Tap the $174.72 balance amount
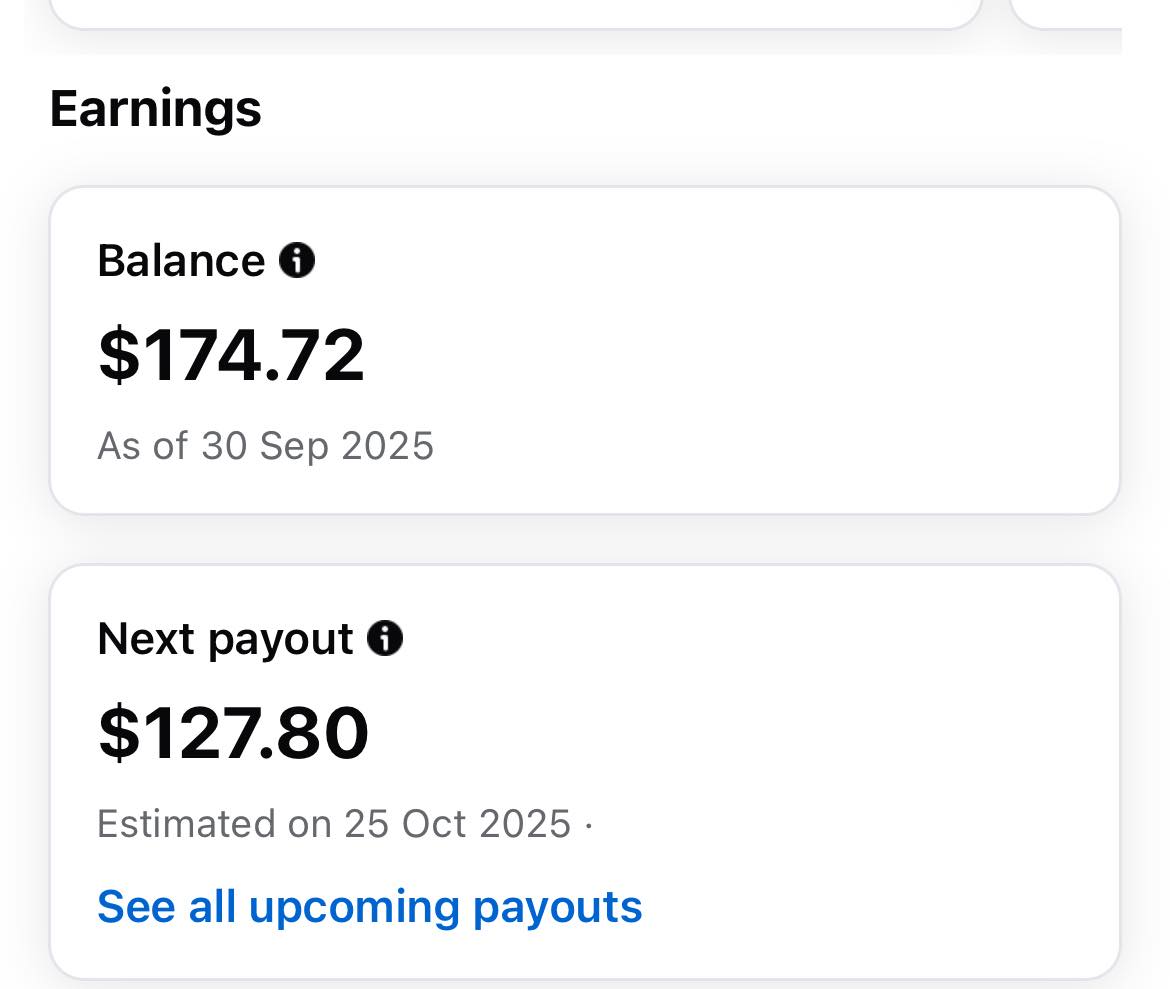The image size is (1170, 989). (x=231, y=355)
